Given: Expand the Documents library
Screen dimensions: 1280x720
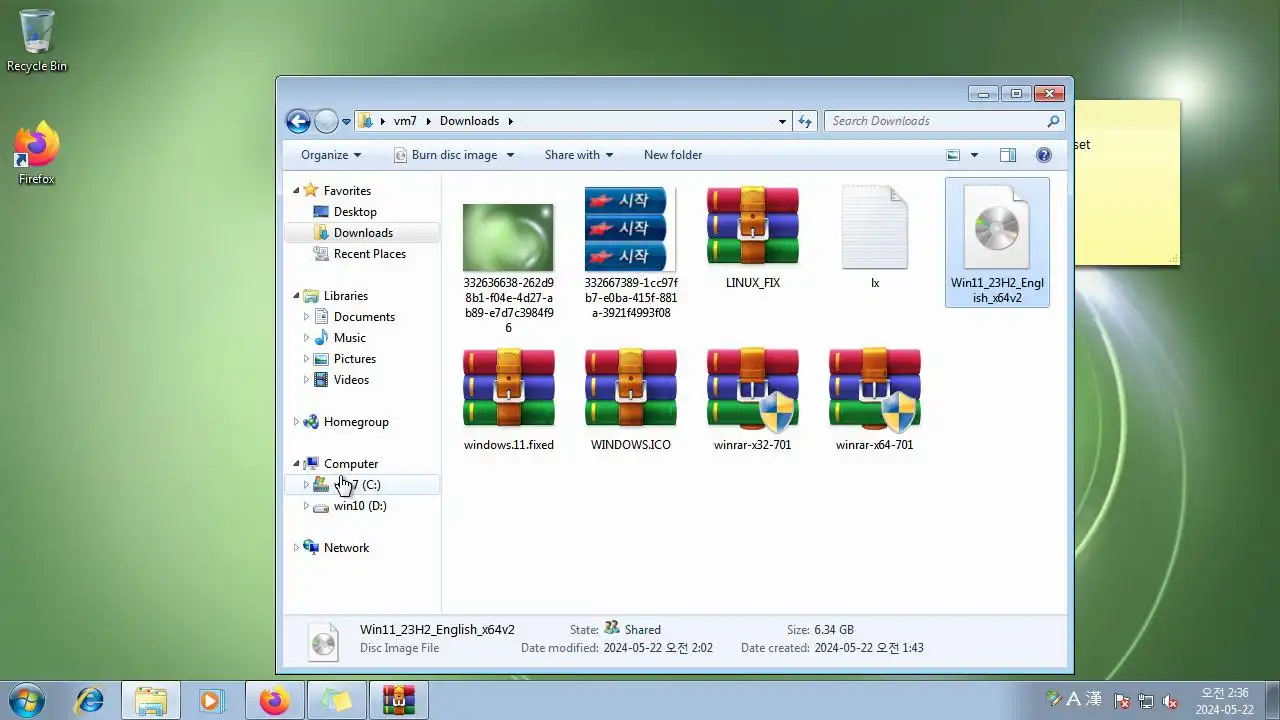Looking at the screenshot, I should coord(307,317).
